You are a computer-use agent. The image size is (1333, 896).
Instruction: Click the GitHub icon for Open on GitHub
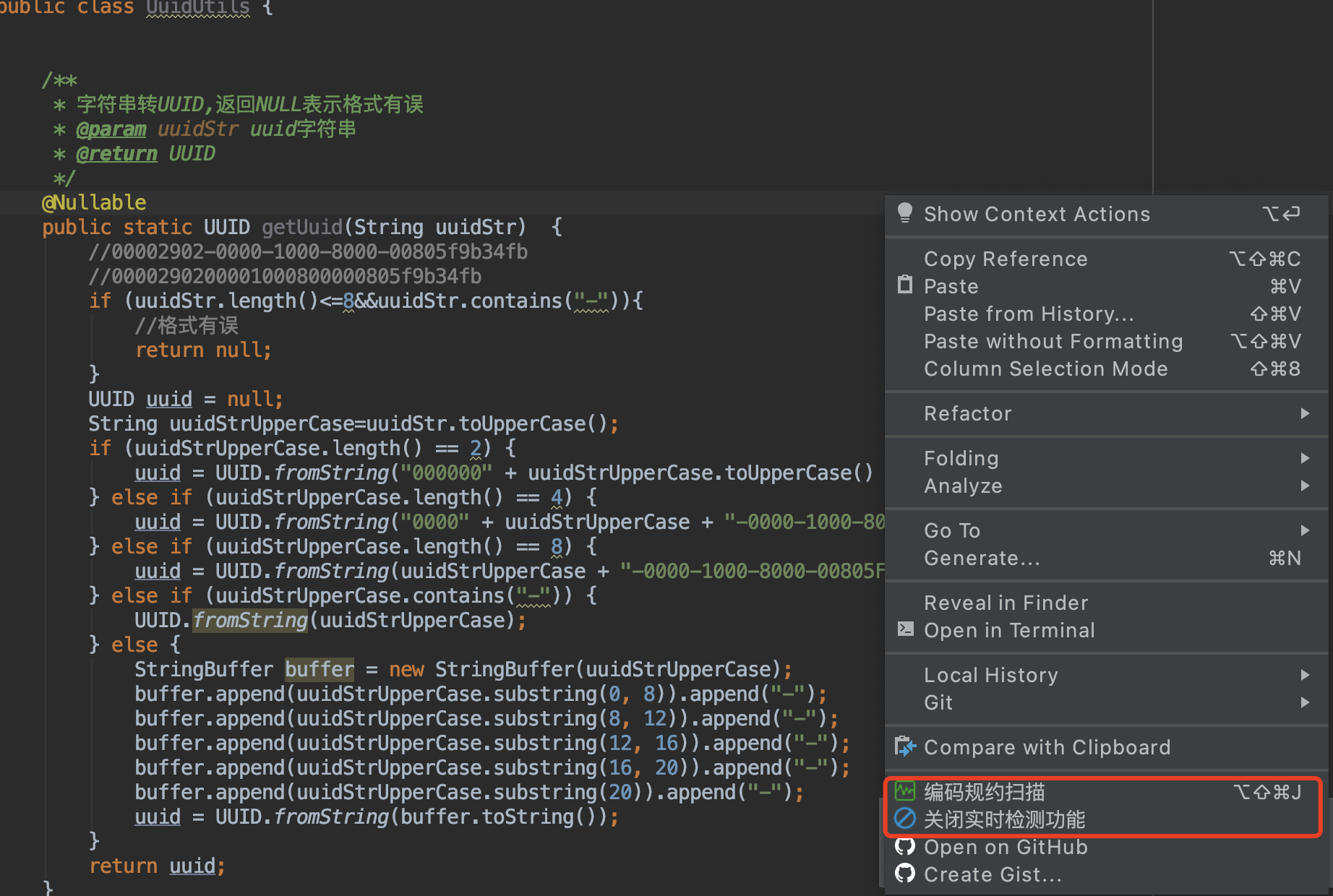[904, 846]
